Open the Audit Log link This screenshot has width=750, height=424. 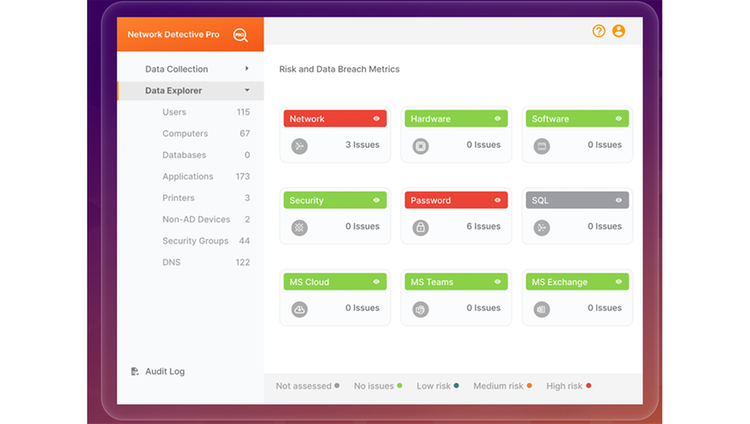tap(165, 371)
